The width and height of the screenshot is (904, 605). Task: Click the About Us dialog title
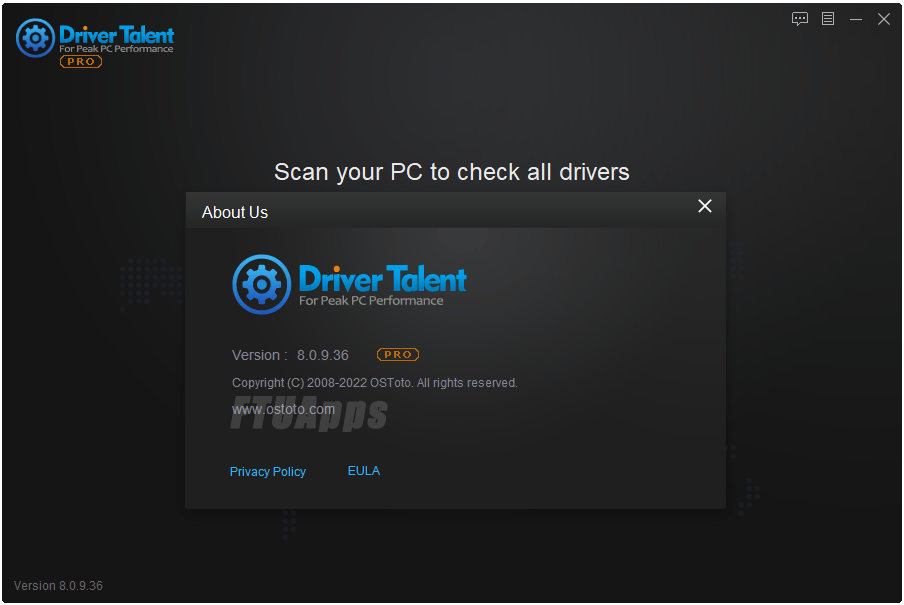pyautogui.click(x=235, y=212)
